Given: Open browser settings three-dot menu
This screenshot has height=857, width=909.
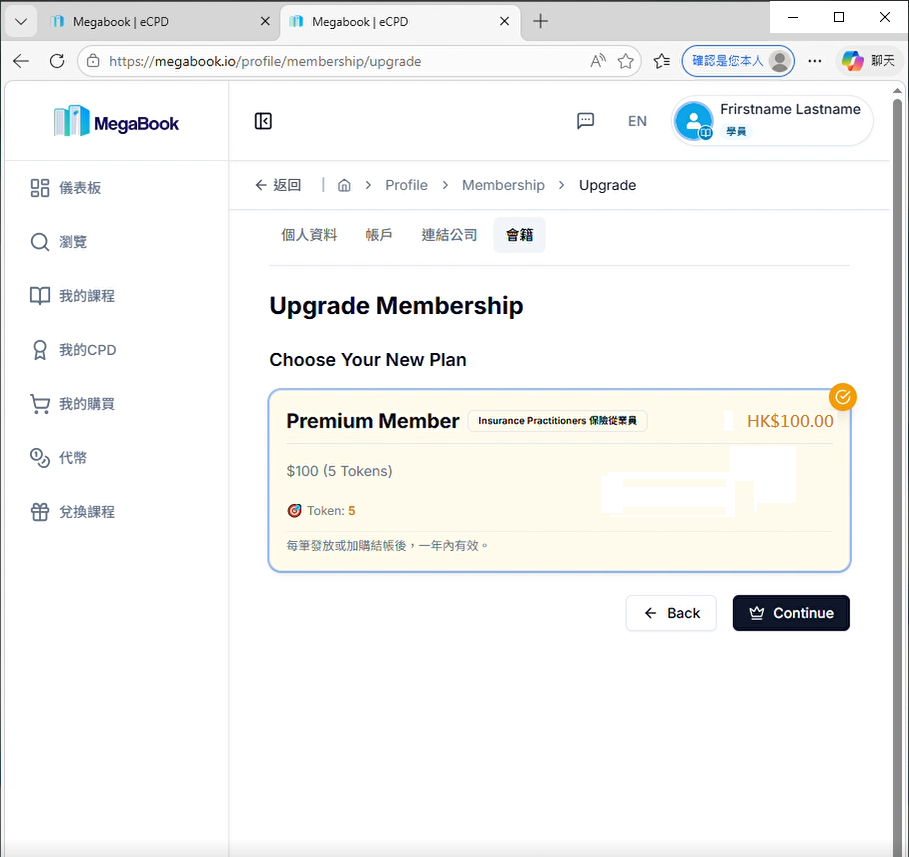Looking at the screenshot, I should (x=815, y=61).
